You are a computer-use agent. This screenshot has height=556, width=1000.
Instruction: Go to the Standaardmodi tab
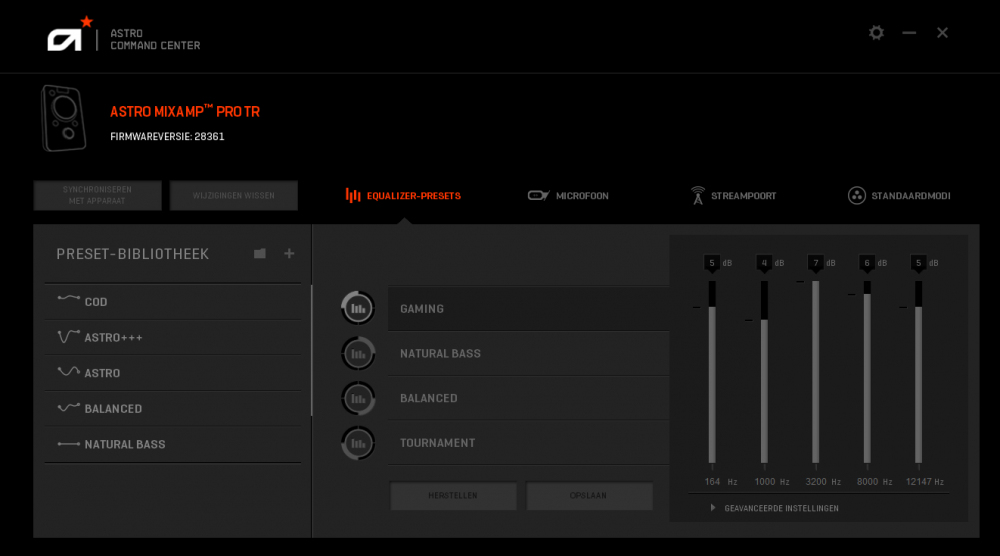click(898, 196)
